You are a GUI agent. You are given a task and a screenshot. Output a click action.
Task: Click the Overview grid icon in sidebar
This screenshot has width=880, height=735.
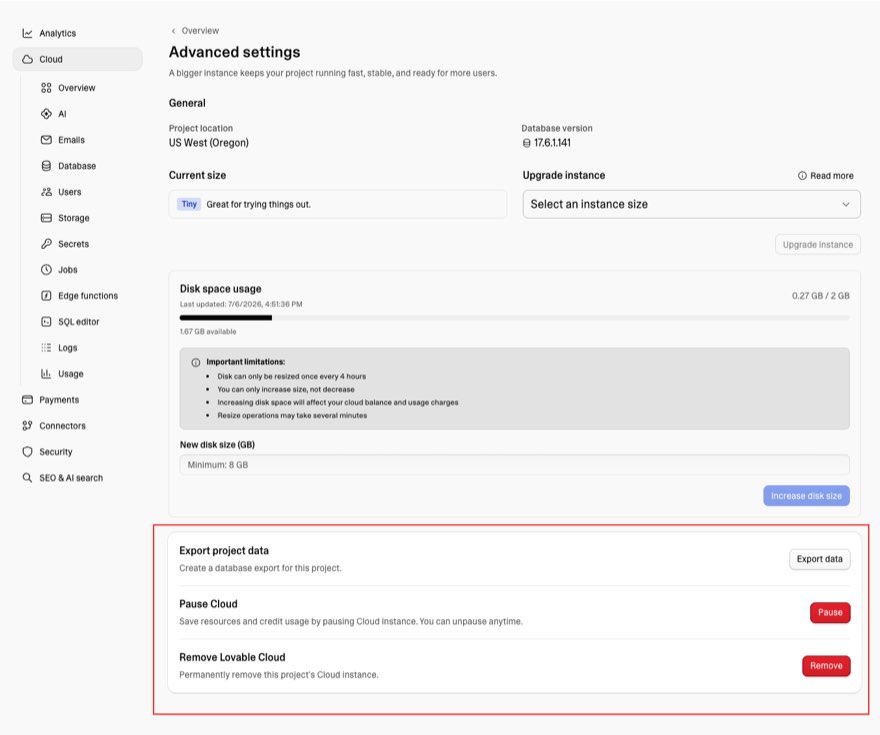[46, 88]
